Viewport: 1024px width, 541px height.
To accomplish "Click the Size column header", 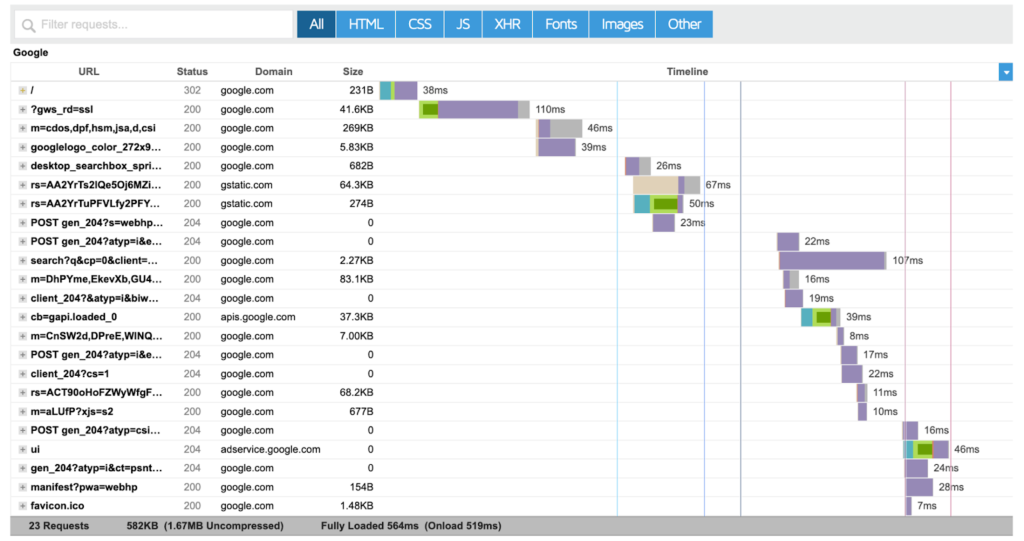I will [353, 72].
